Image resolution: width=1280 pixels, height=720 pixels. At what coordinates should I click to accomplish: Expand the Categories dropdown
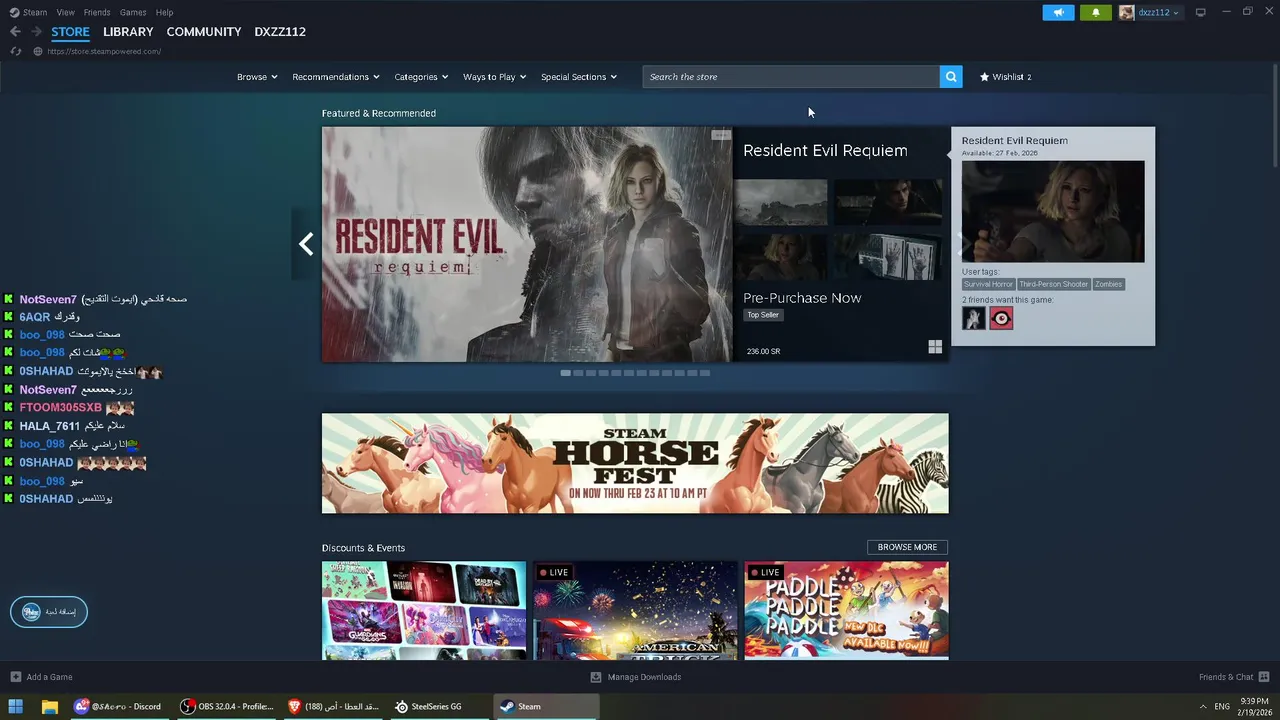421,77
